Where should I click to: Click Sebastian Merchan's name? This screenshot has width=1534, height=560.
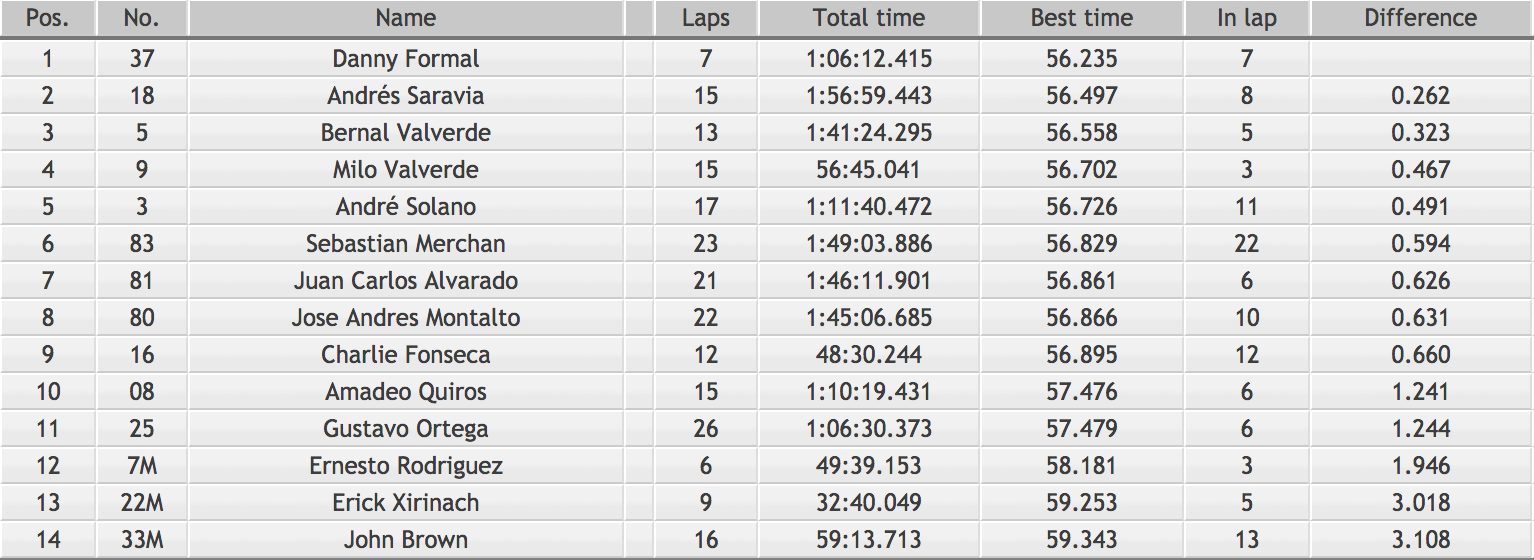[x=406, y=244]
